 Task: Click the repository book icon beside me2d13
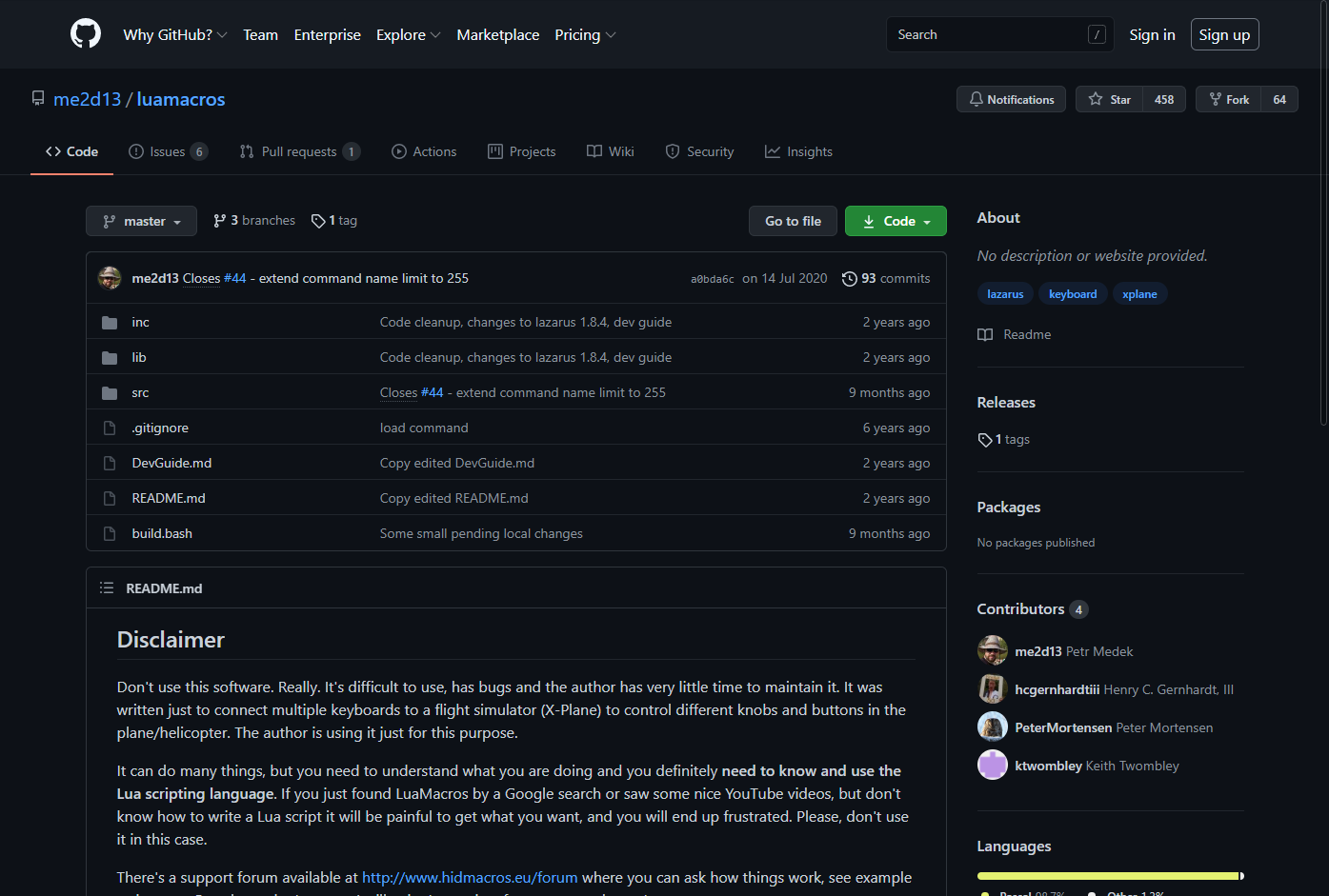38,99
